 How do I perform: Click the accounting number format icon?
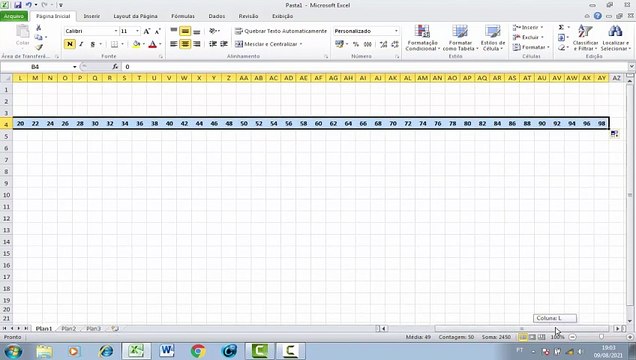pos(339,44)
